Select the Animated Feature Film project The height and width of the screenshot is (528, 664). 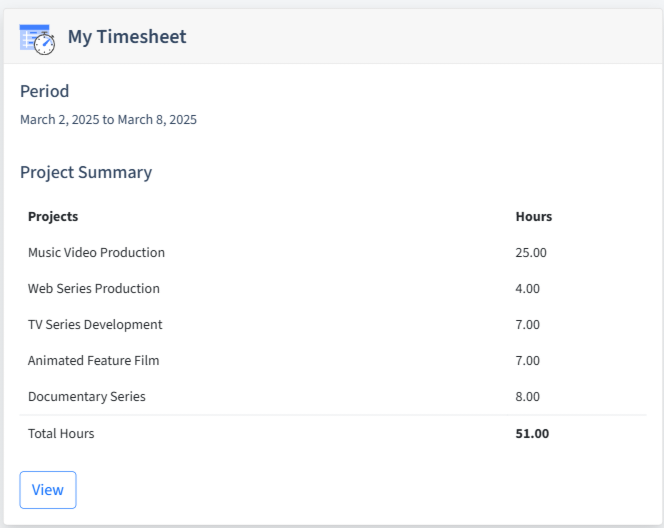click(x=94, y=361)
